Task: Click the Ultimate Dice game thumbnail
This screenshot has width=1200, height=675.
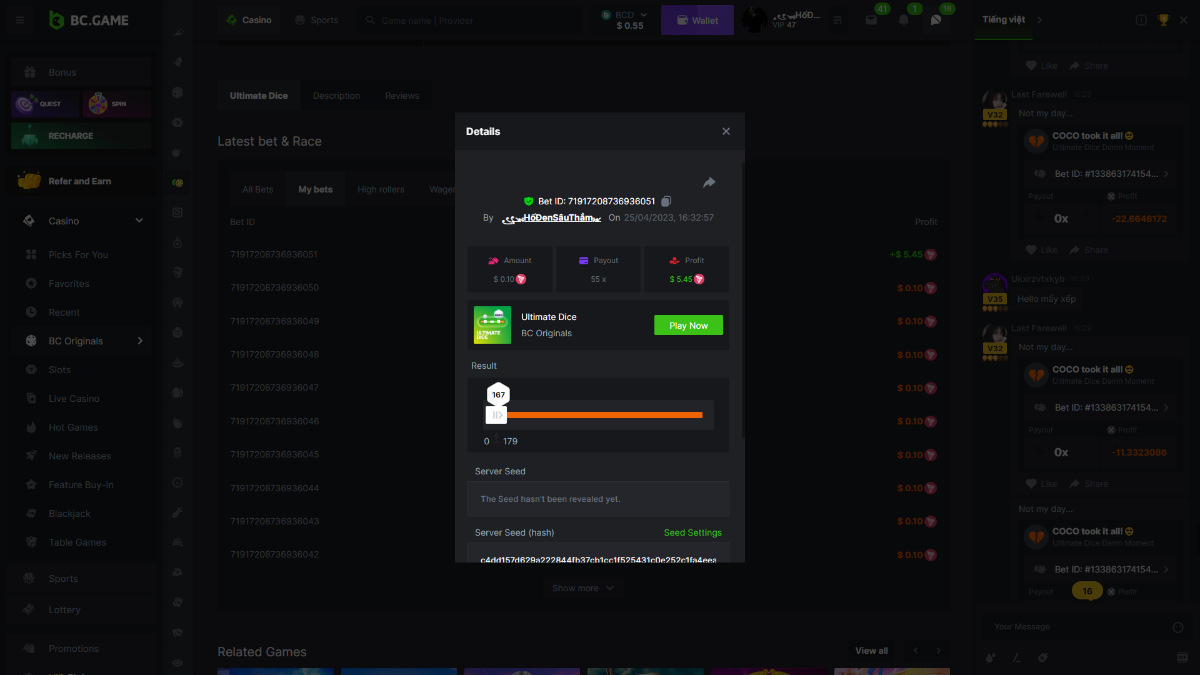Action: [492, 325]
